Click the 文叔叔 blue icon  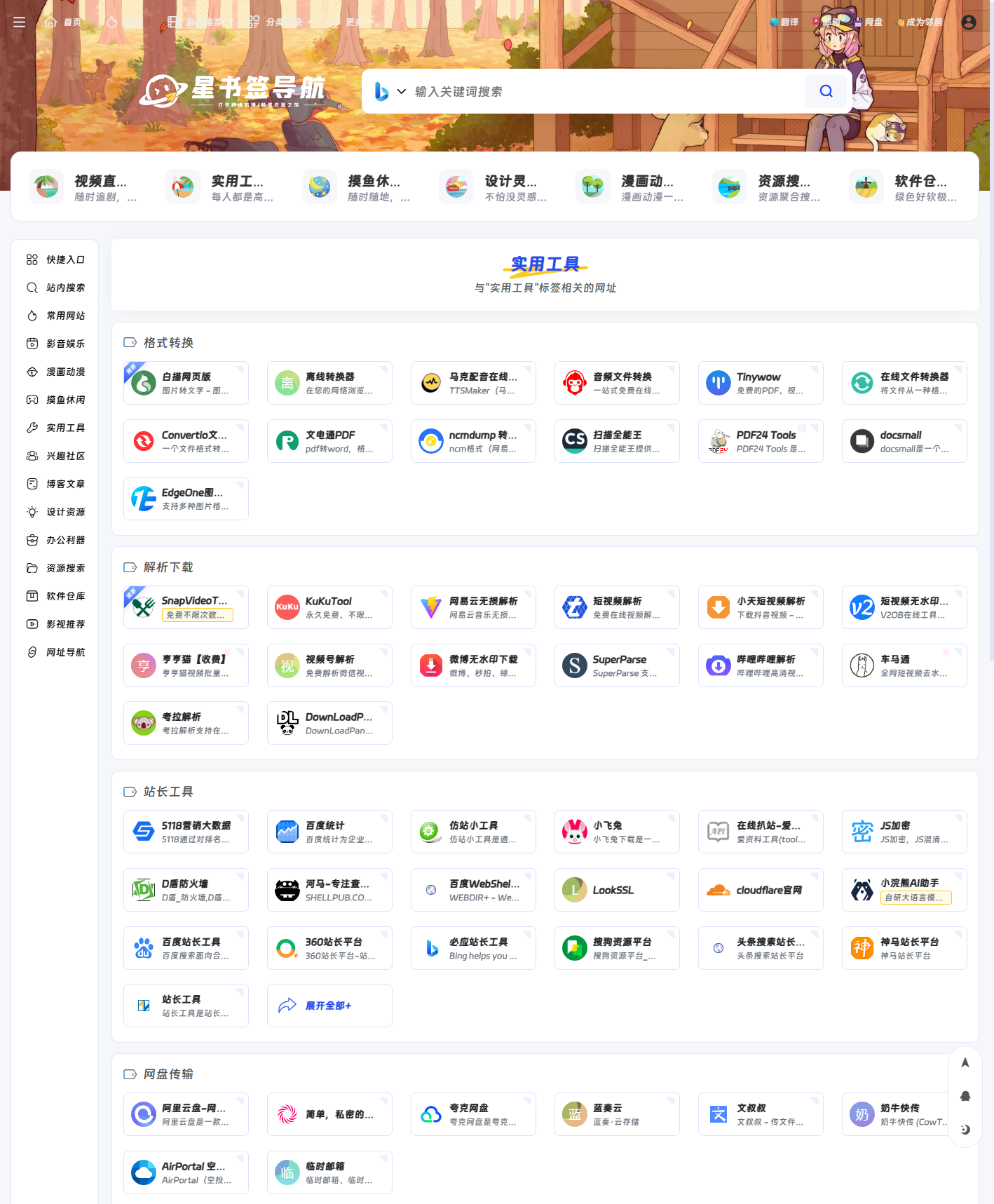(719, 1114)
